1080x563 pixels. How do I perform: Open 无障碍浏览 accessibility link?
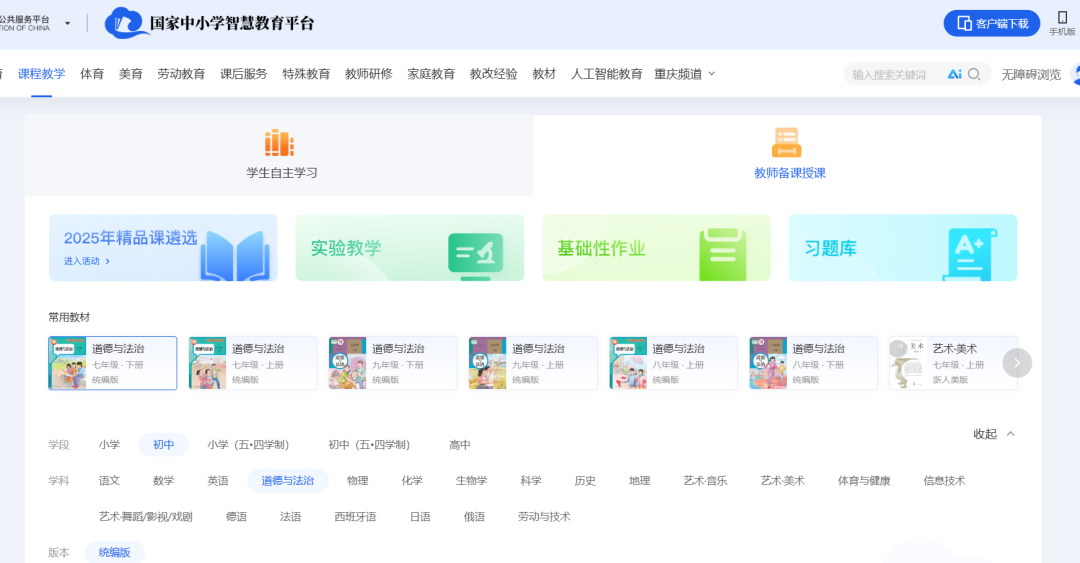coord(1031,74)
